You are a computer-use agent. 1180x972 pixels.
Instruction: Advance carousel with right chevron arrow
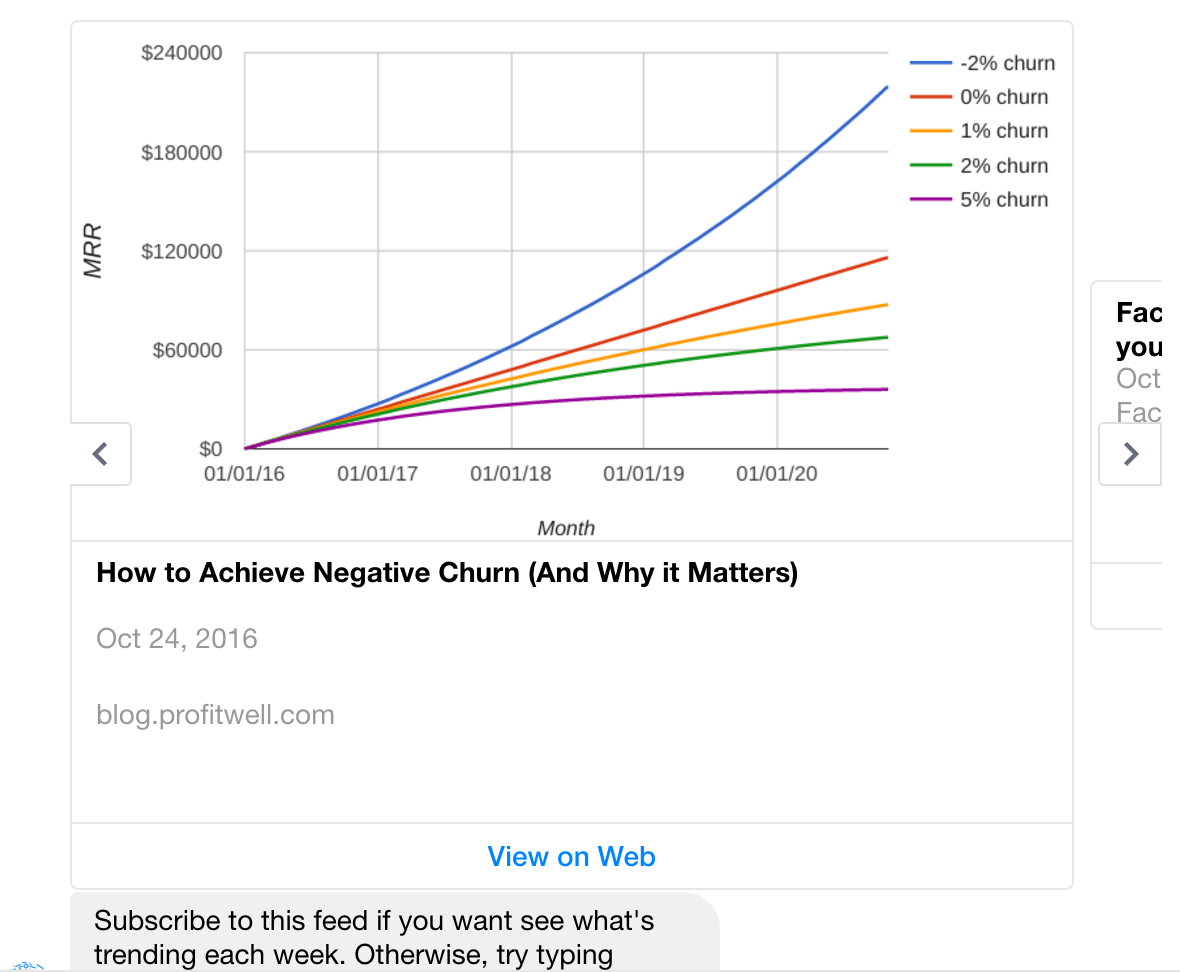click(1130, 454)
